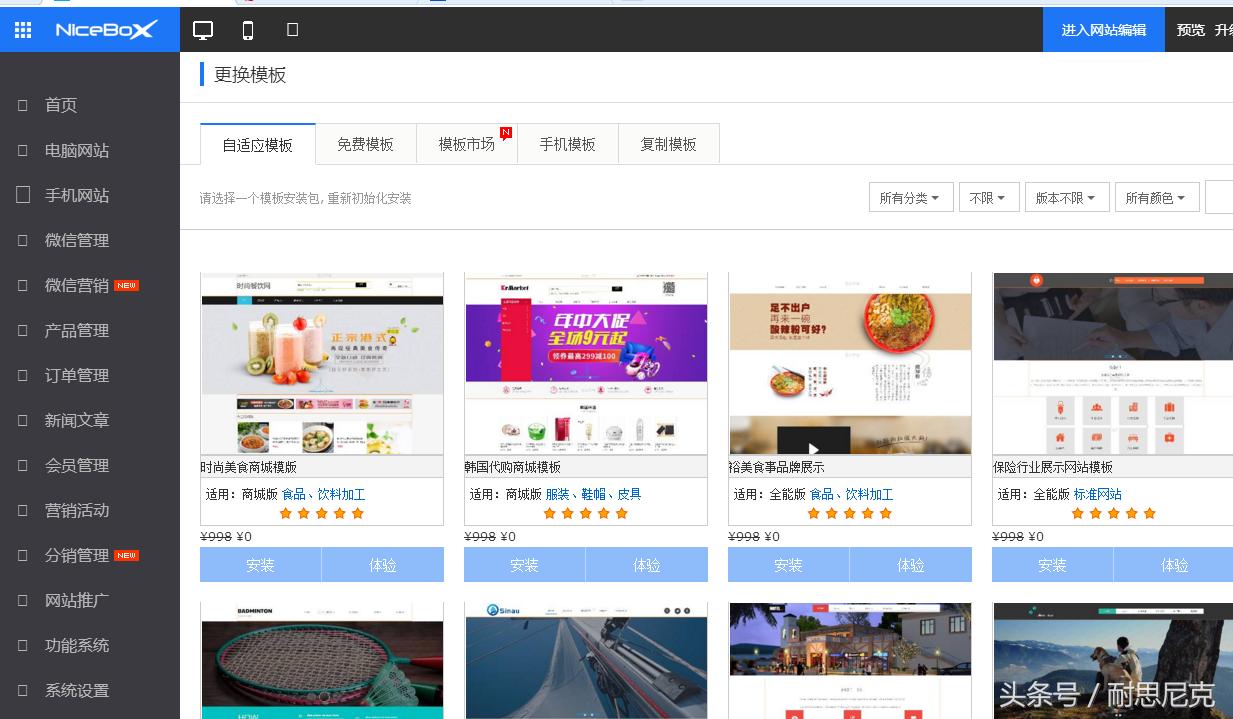
Task: Select the mobile phone preview icon
Action: click(x=247, y=29)
